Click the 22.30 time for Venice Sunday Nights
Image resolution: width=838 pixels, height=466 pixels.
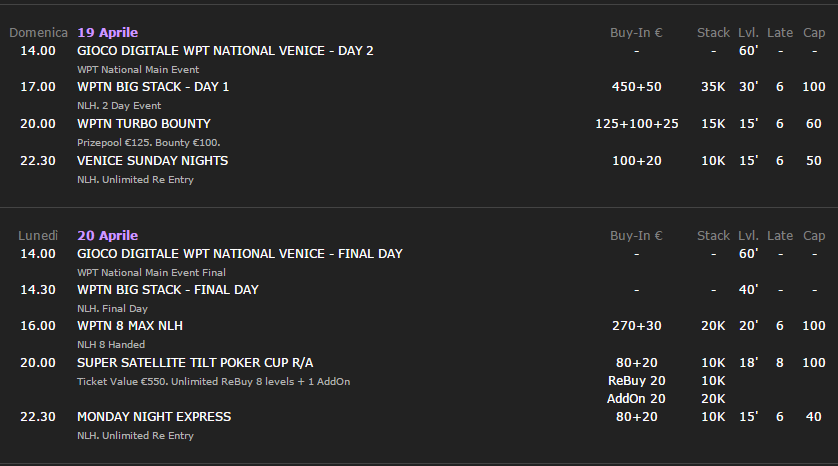point(37,161)
